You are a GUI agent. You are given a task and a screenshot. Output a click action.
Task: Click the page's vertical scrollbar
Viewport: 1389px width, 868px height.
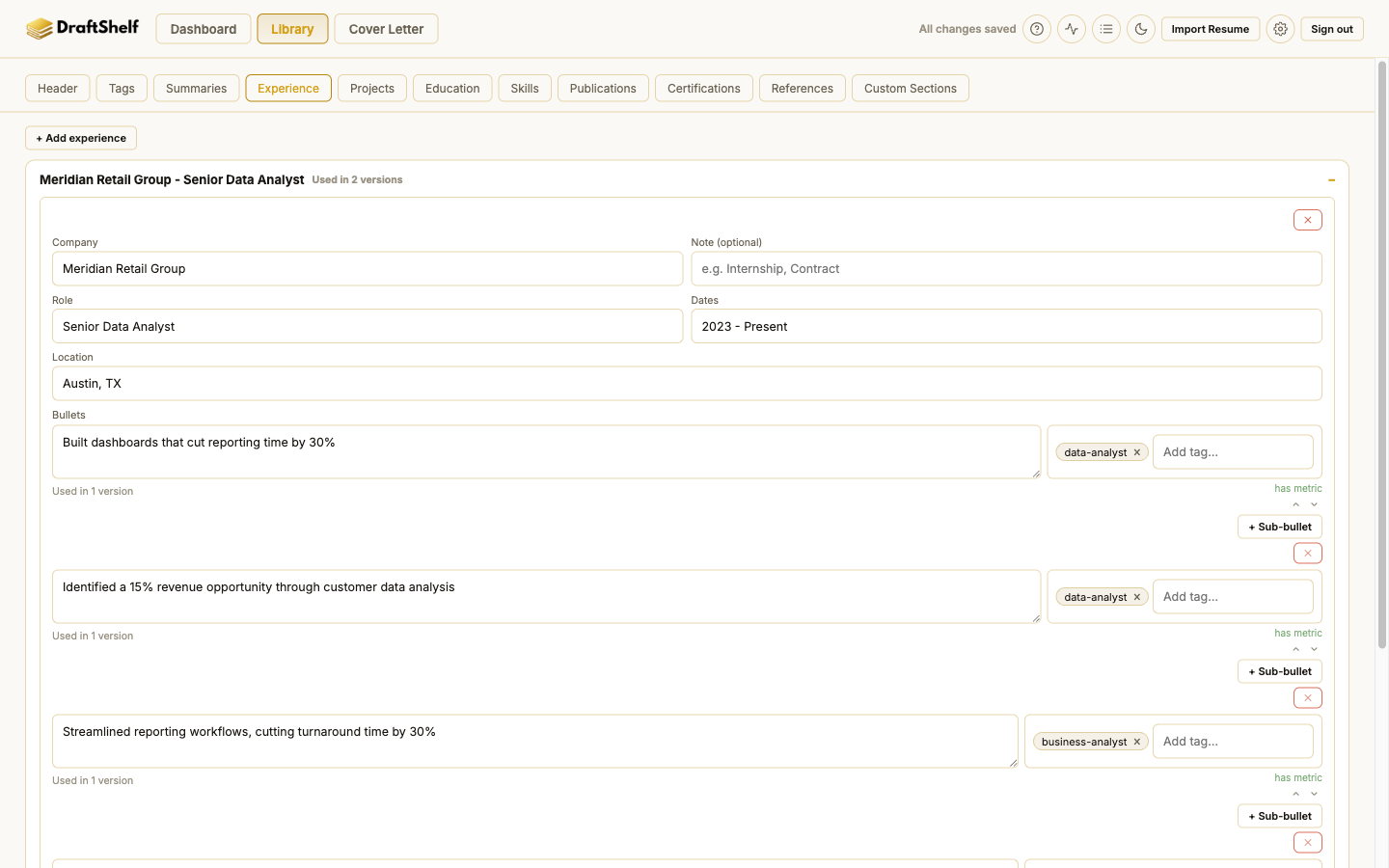1381,355
